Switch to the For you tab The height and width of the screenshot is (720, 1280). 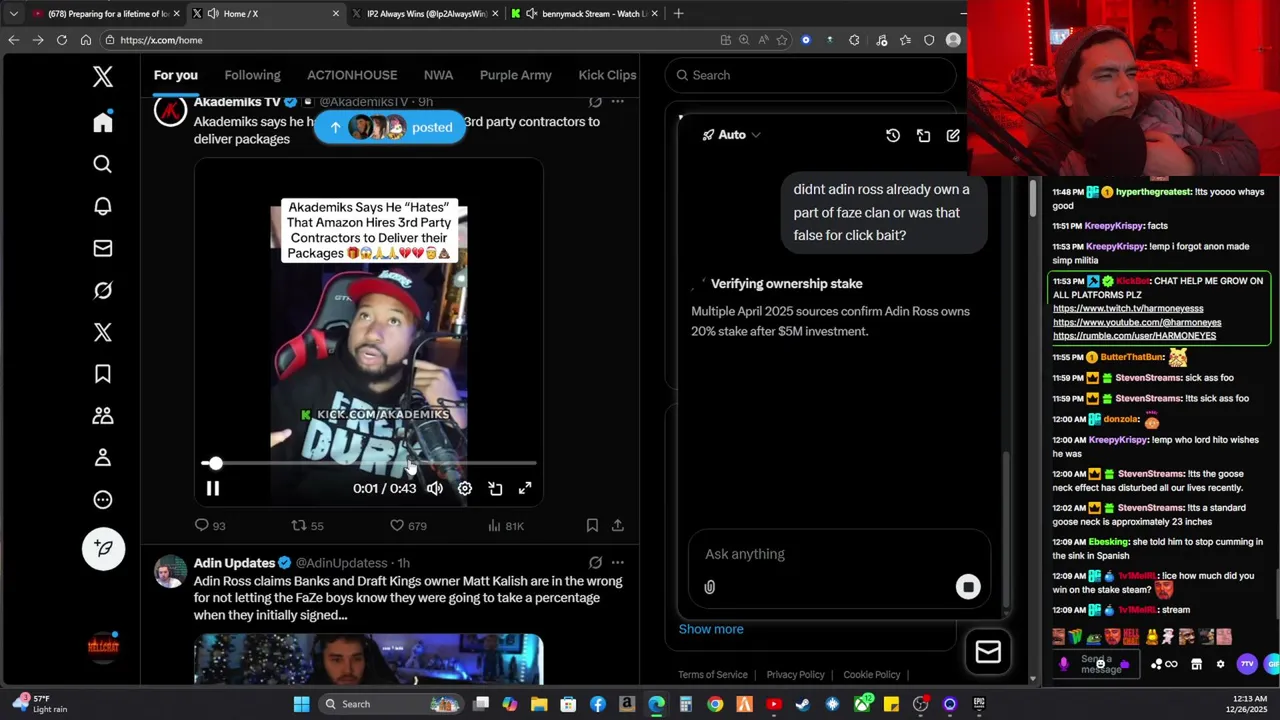pyautogui.click(x=176, y=75)
